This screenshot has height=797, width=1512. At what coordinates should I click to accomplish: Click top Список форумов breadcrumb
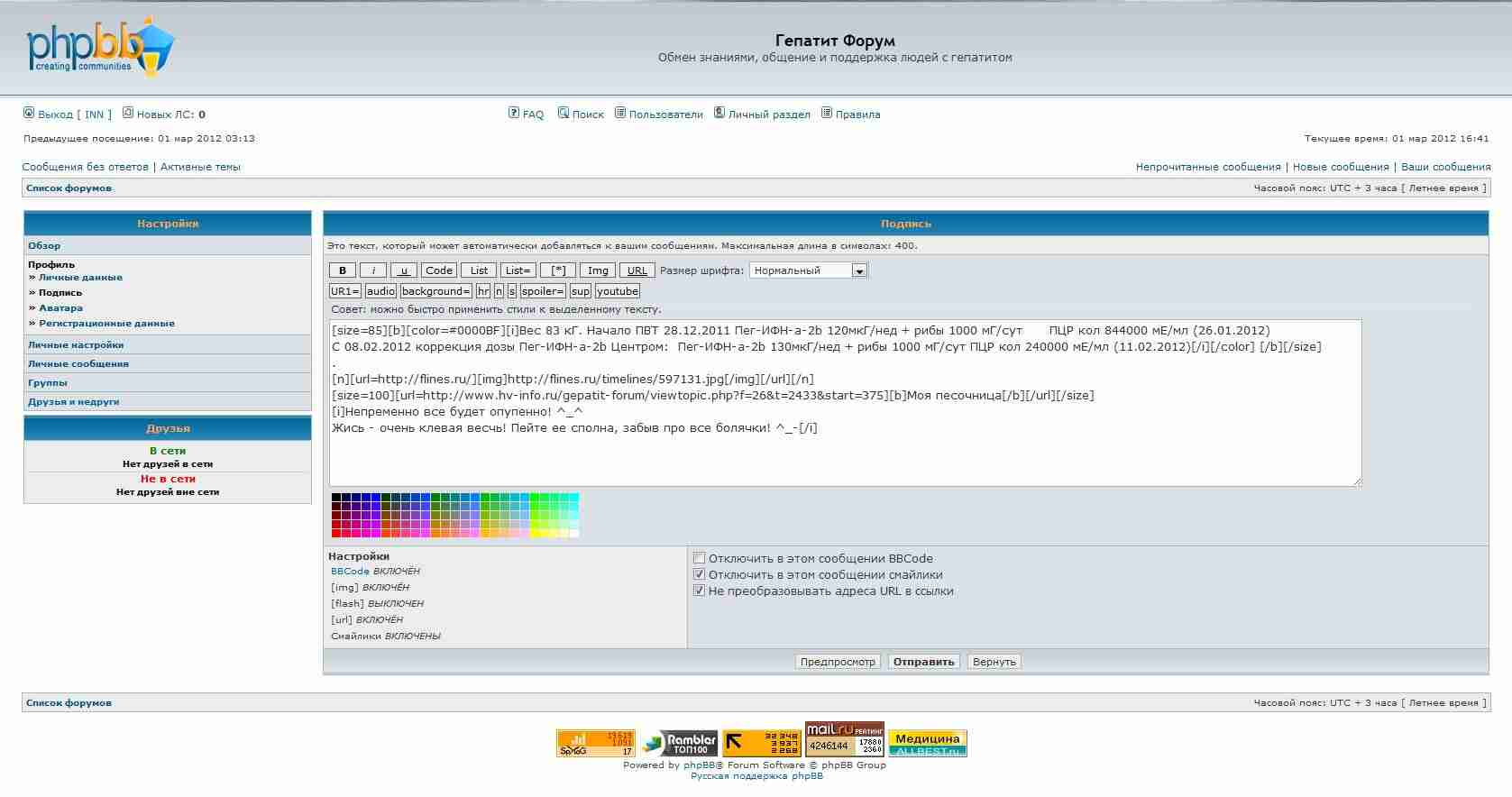coord(69,188)
